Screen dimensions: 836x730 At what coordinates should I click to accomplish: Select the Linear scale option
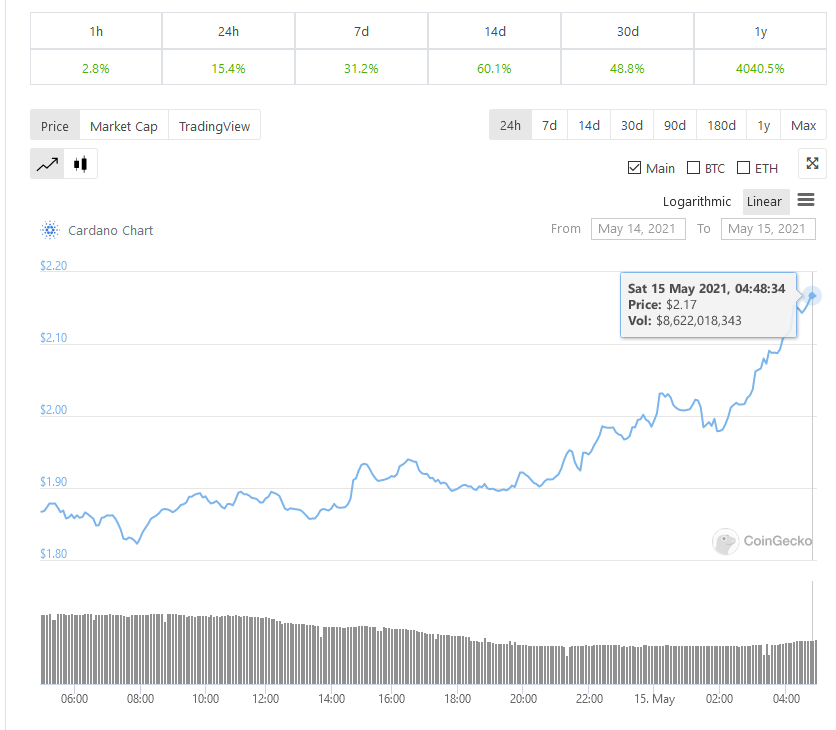click(764, 202)
